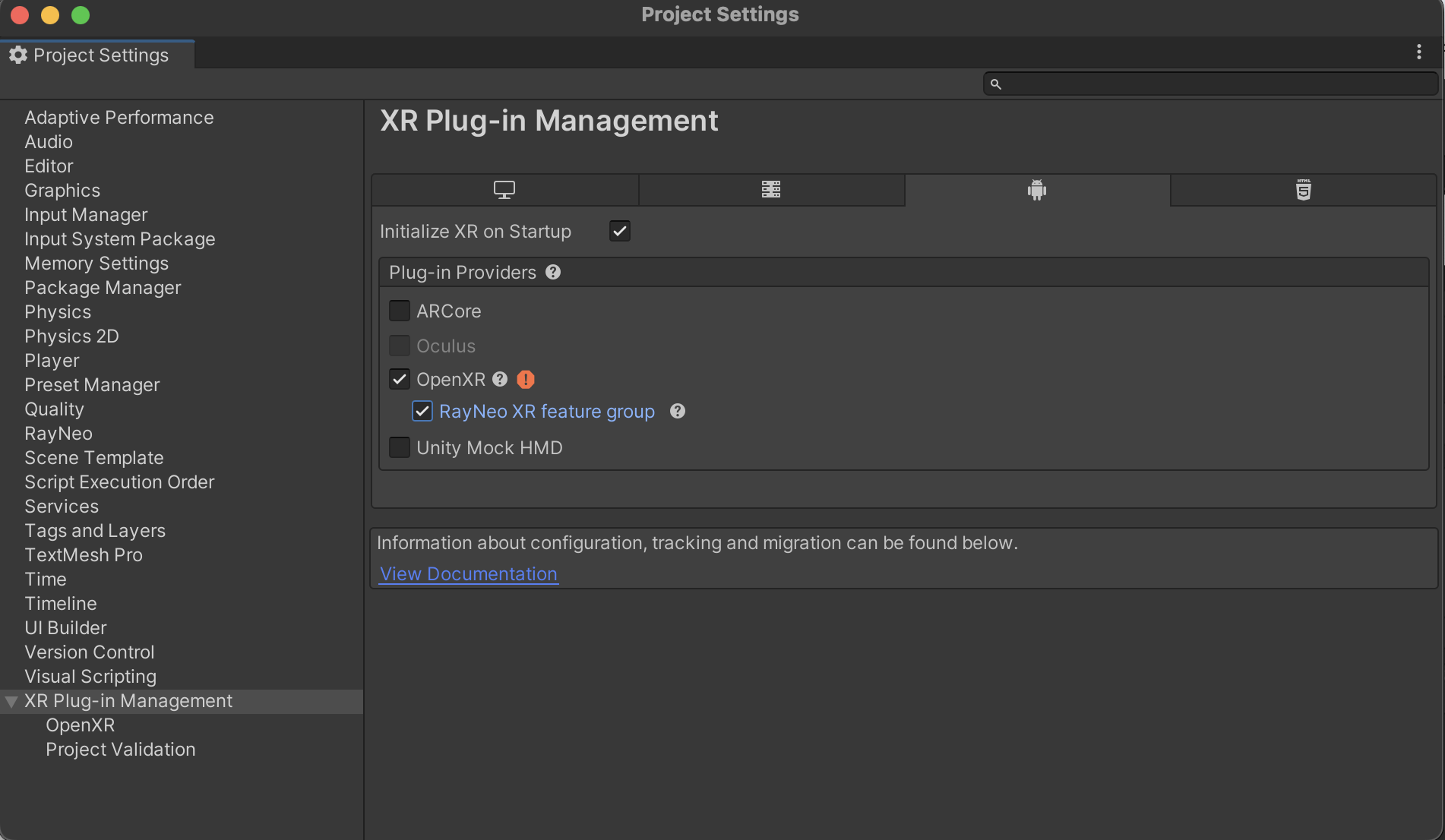Open View Documentation link
Image resolution: width=1445 pixels, height=840 pixels.
[x=469, y=573]
